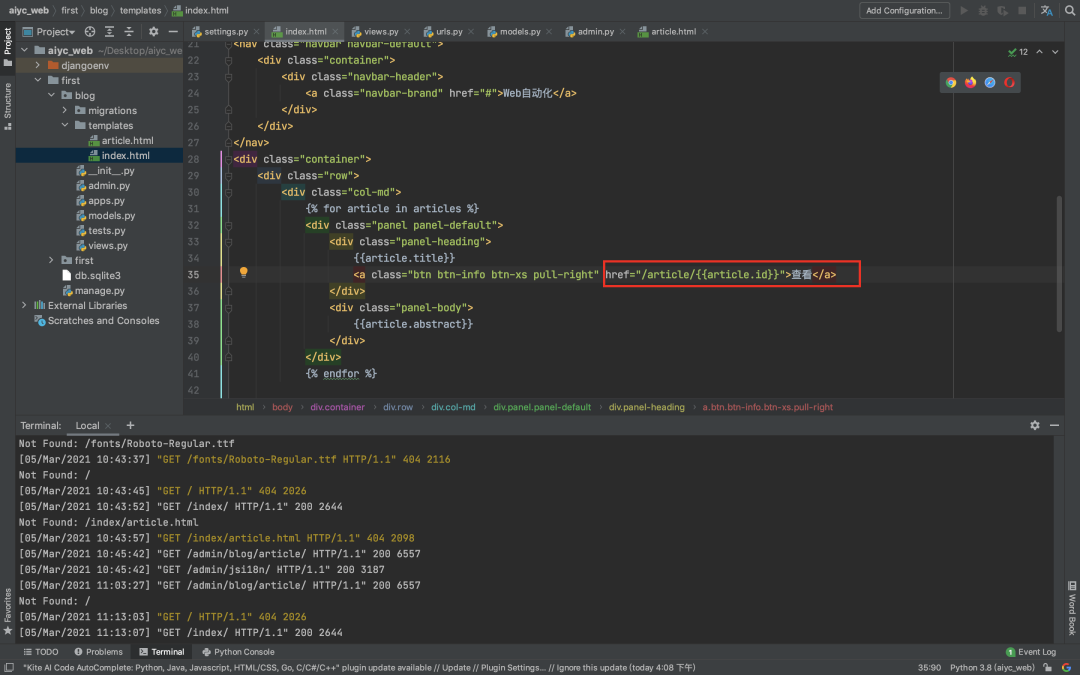1080x675 pixels.
Task: Open in Chrome browser preview icon
Action: pos(951,82)
